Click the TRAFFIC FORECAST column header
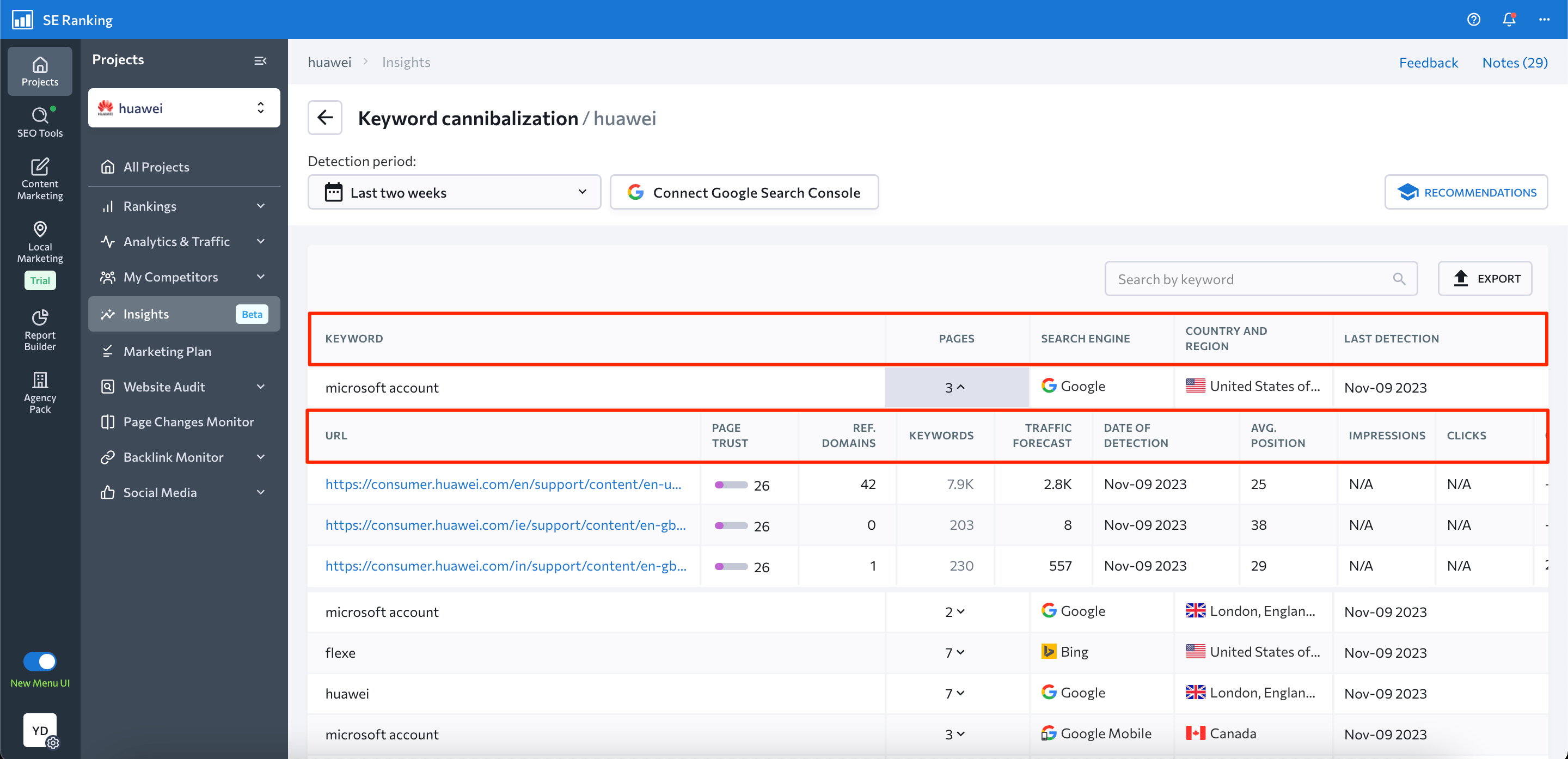Image resolution: width=1568 pixels, height=759 pixels. (1042, 435)
